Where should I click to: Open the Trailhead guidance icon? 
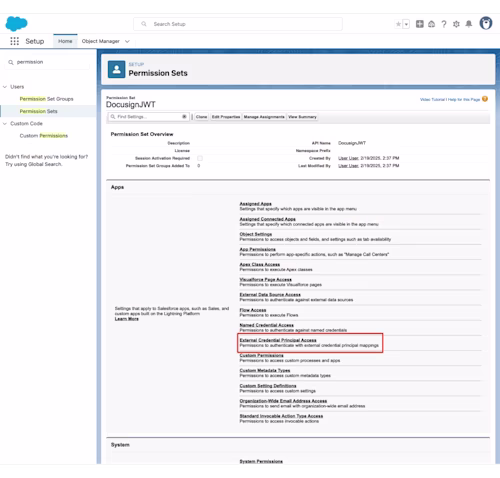[x=431, y=24]
